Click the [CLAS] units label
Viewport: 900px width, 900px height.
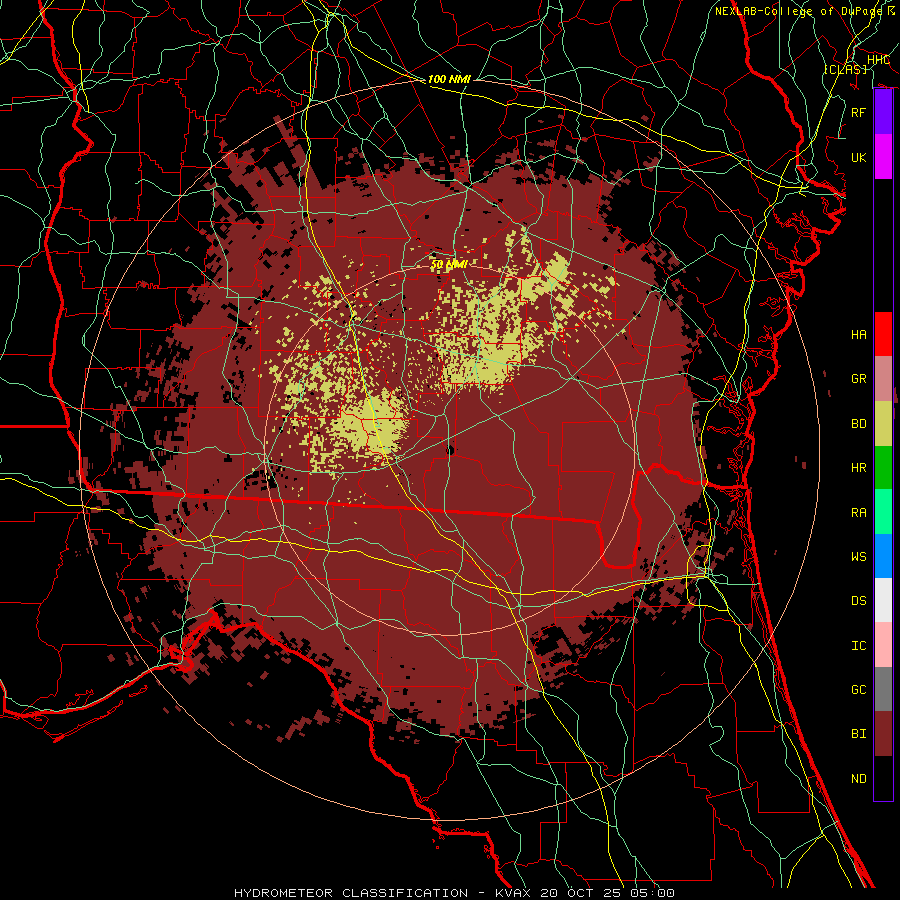tap(845, 69)
